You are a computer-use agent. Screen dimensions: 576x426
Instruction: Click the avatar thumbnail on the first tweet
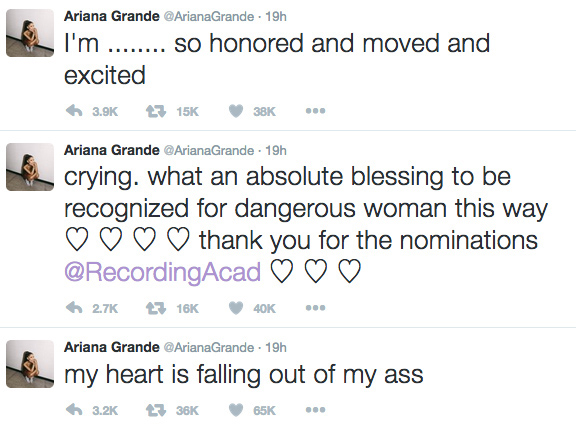coord(30,33)
